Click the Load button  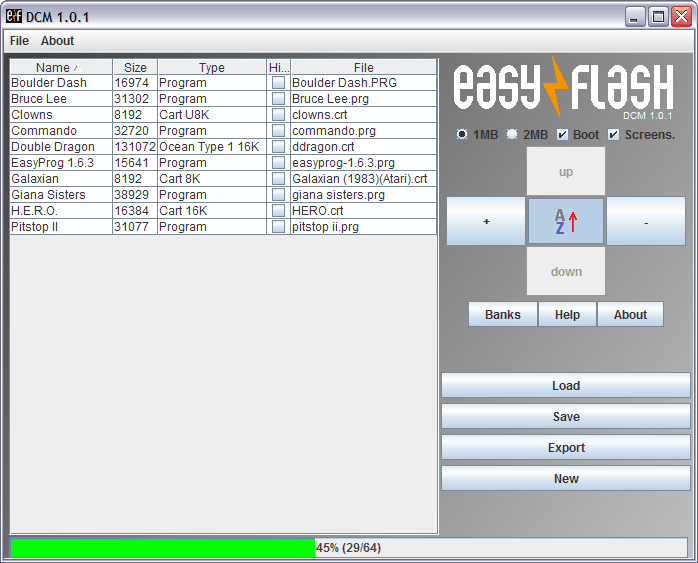click(566, 385)
